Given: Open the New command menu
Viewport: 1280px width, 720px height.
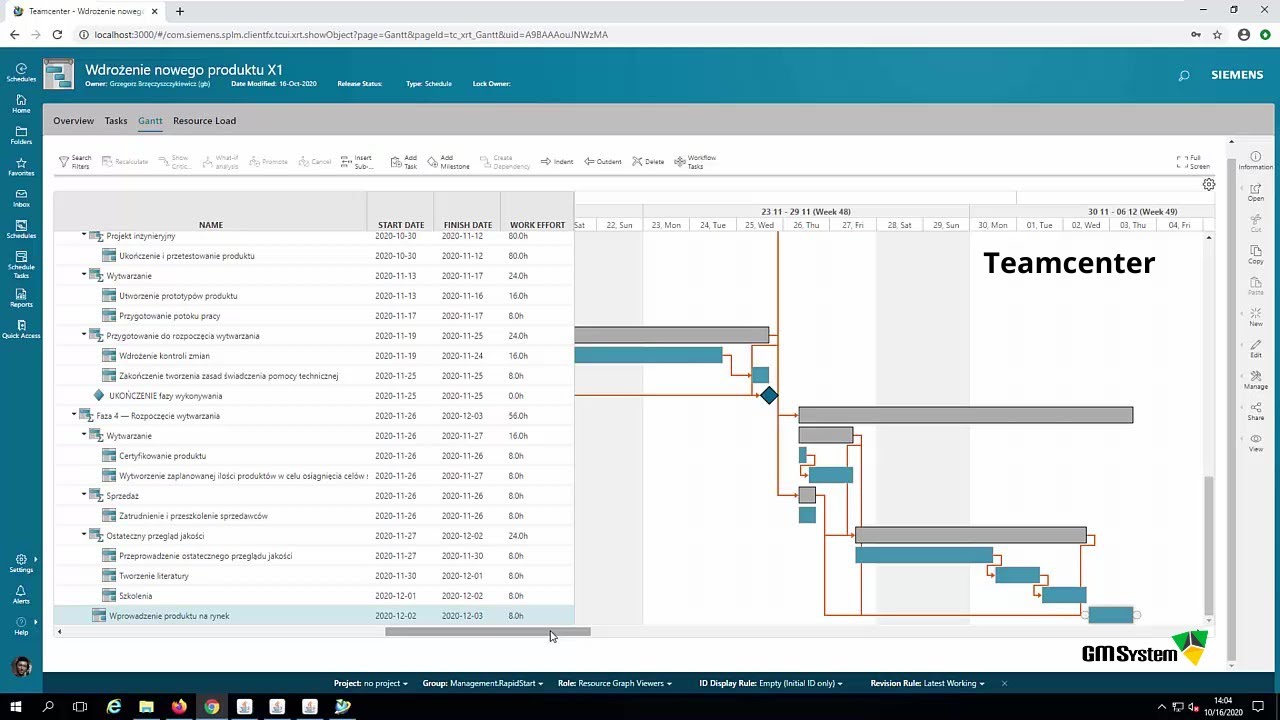Looking at the screenshot, I should (1256, 317).
